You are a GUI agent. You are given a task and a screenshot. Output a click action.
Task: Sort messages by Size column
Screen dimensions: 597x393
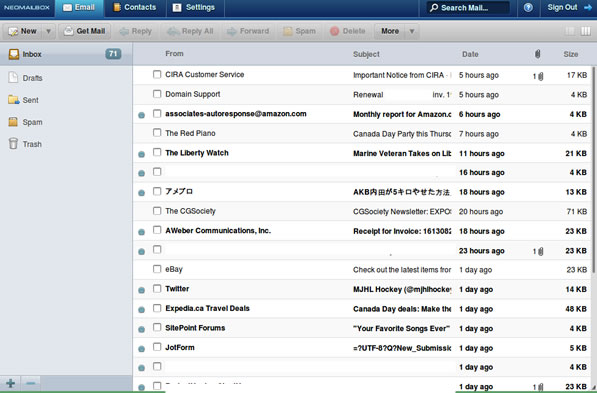(x=571, y=54)
